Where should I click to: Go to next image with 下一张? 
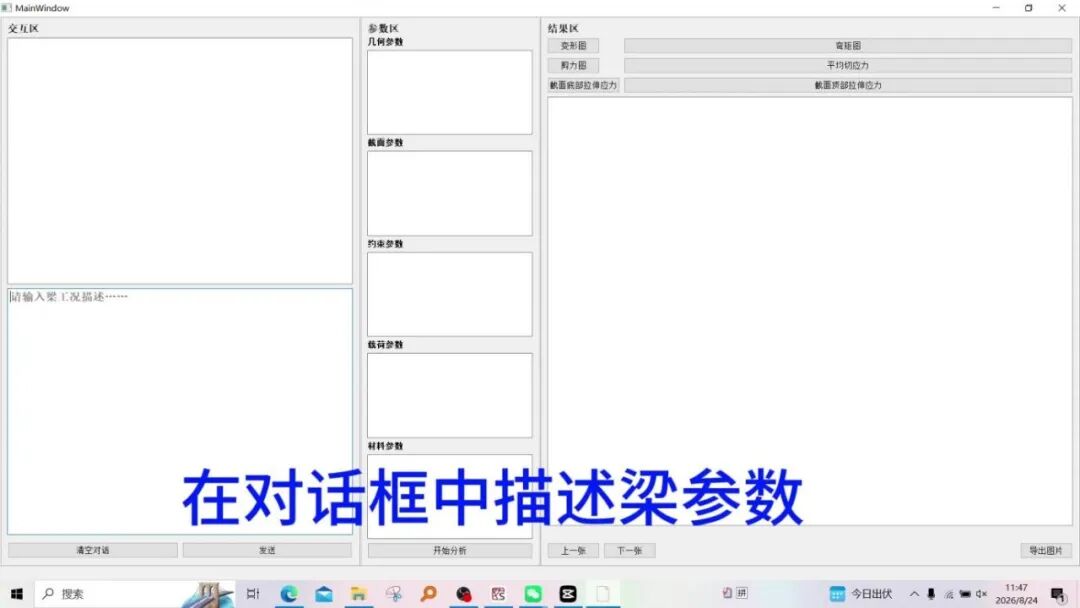[x=630, y=550]
